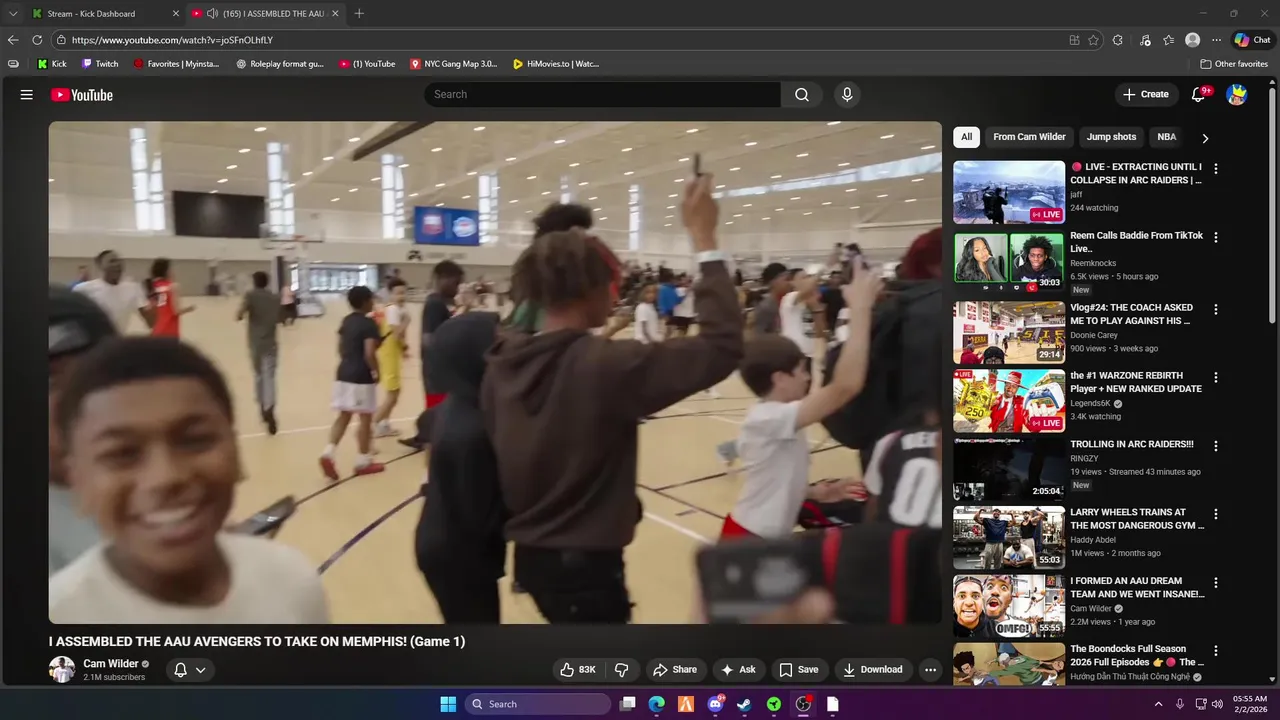The width and height of the screenshot is (1280, 720).
Task: Show more filter chips with right arrow
Action: [1205, 138]
